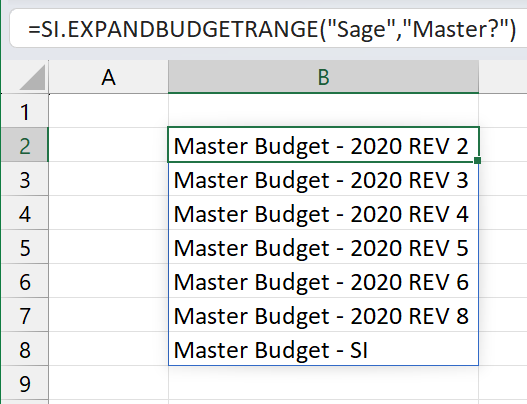The width and height of the screenshot is (527, 404).
Task: Select cell Master Budget - 2020 REV 4
Action: (323, 213)
